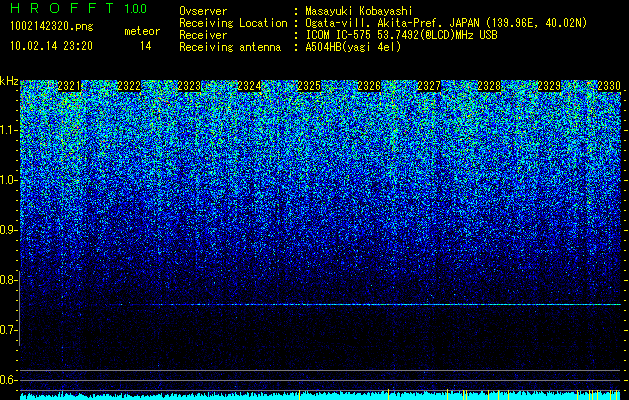The image size is (629, 400).
Task: Click the 2324 time marker
Action: tap(249, 86)
